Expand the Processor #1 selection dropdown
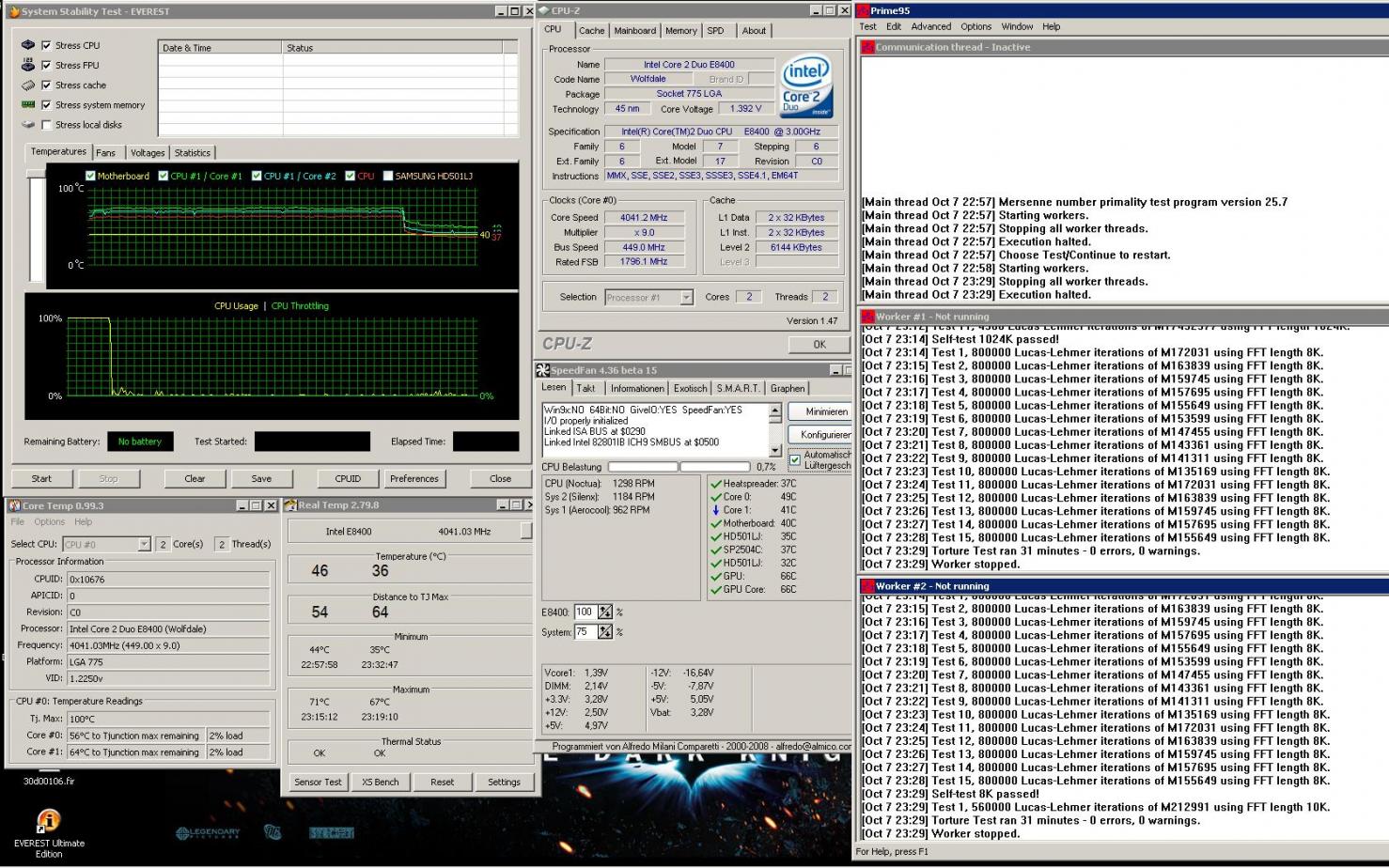The image size is (1389, 868). (686, 298)
